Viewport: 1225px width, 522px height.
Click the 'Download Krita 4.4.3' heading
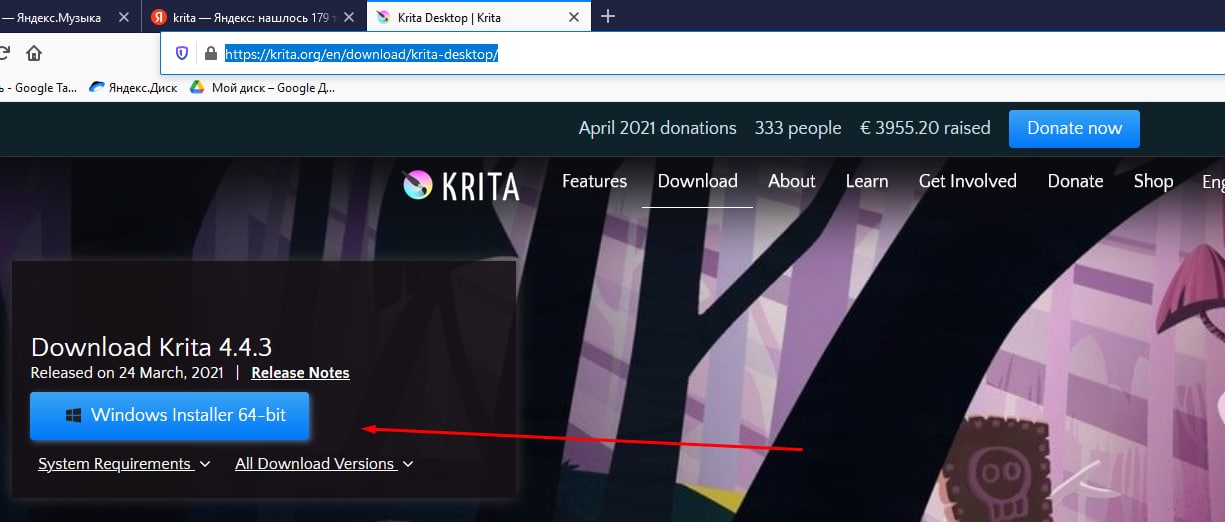pyautogui.click(x=152, y=347)
